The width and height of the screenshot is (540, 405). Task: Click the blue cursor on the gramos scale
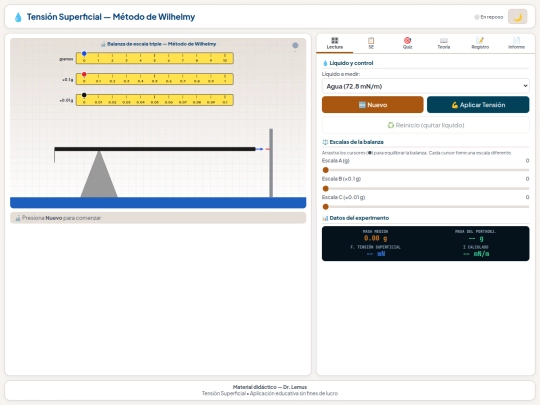pos(84,54)
